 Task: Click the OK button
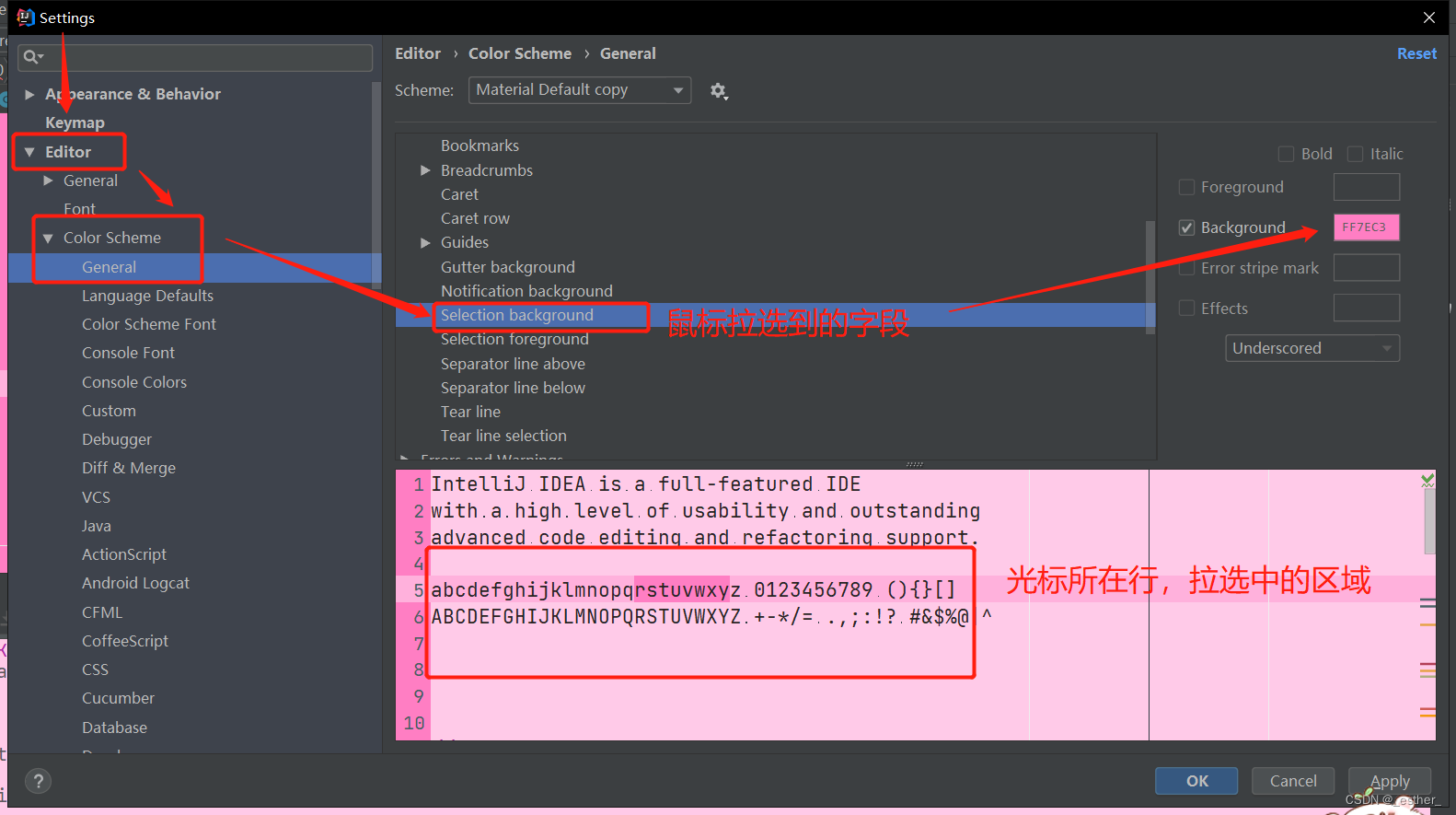pos(1196,781)
